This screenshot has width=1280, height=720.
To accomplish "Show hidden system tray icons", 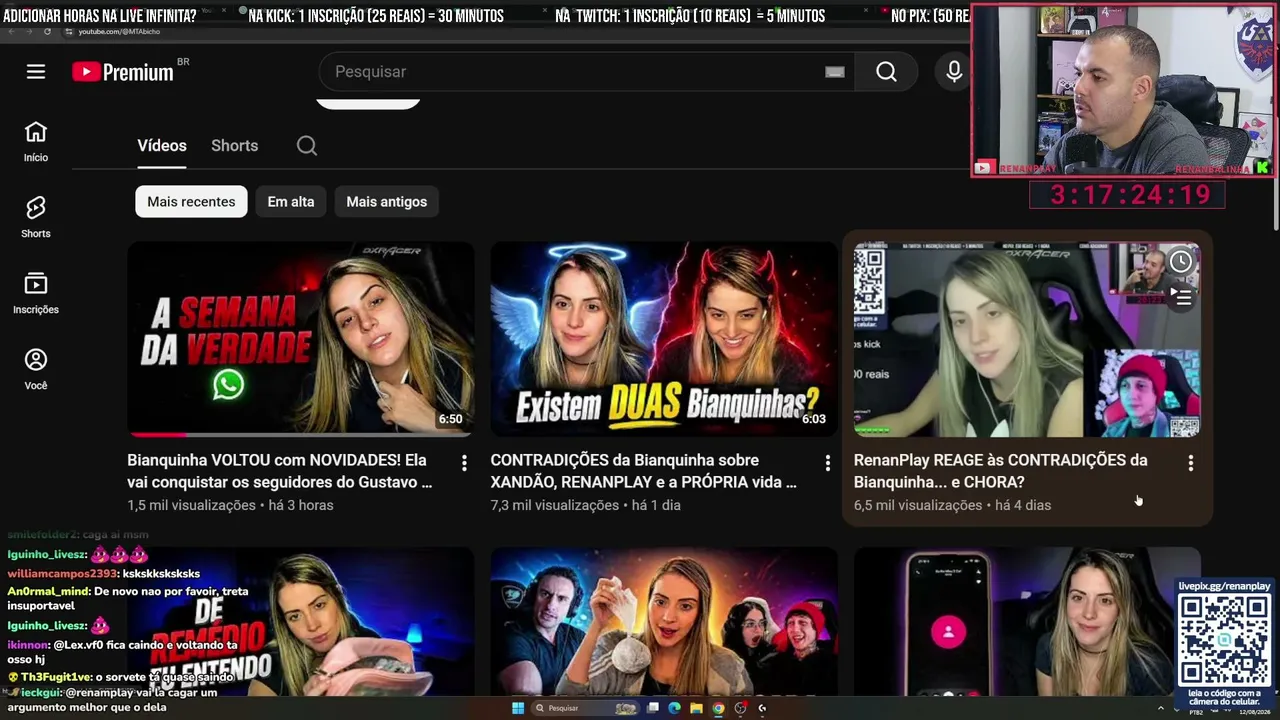I will tap(1161, 708).
